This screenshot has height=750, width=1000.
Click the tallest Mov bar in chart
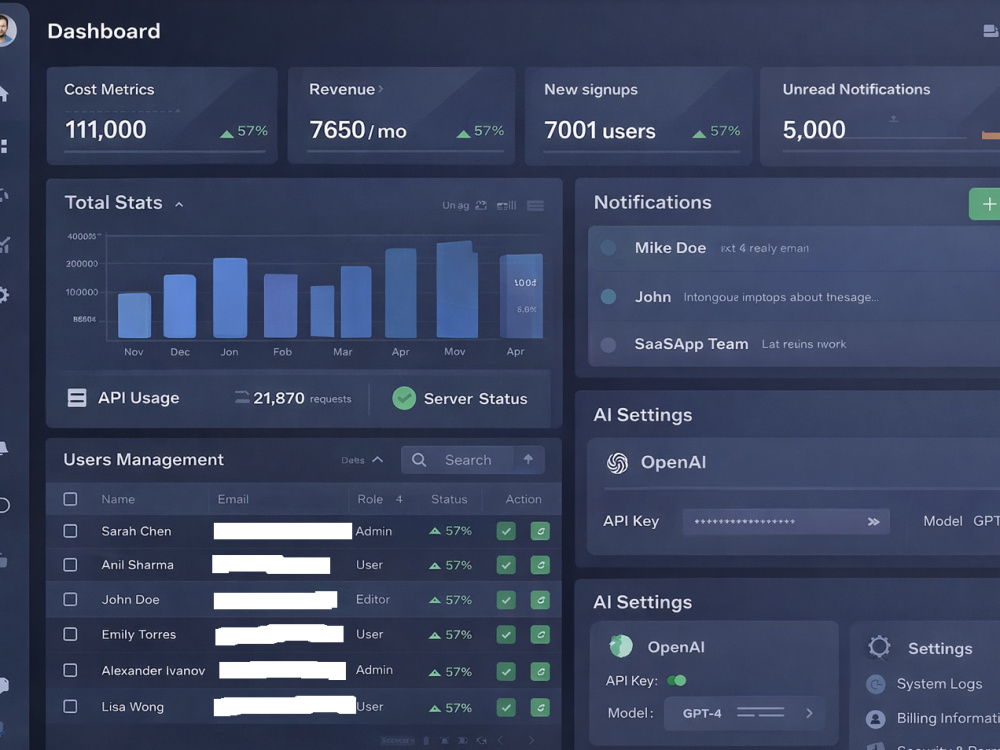click(x=457, y=289)
